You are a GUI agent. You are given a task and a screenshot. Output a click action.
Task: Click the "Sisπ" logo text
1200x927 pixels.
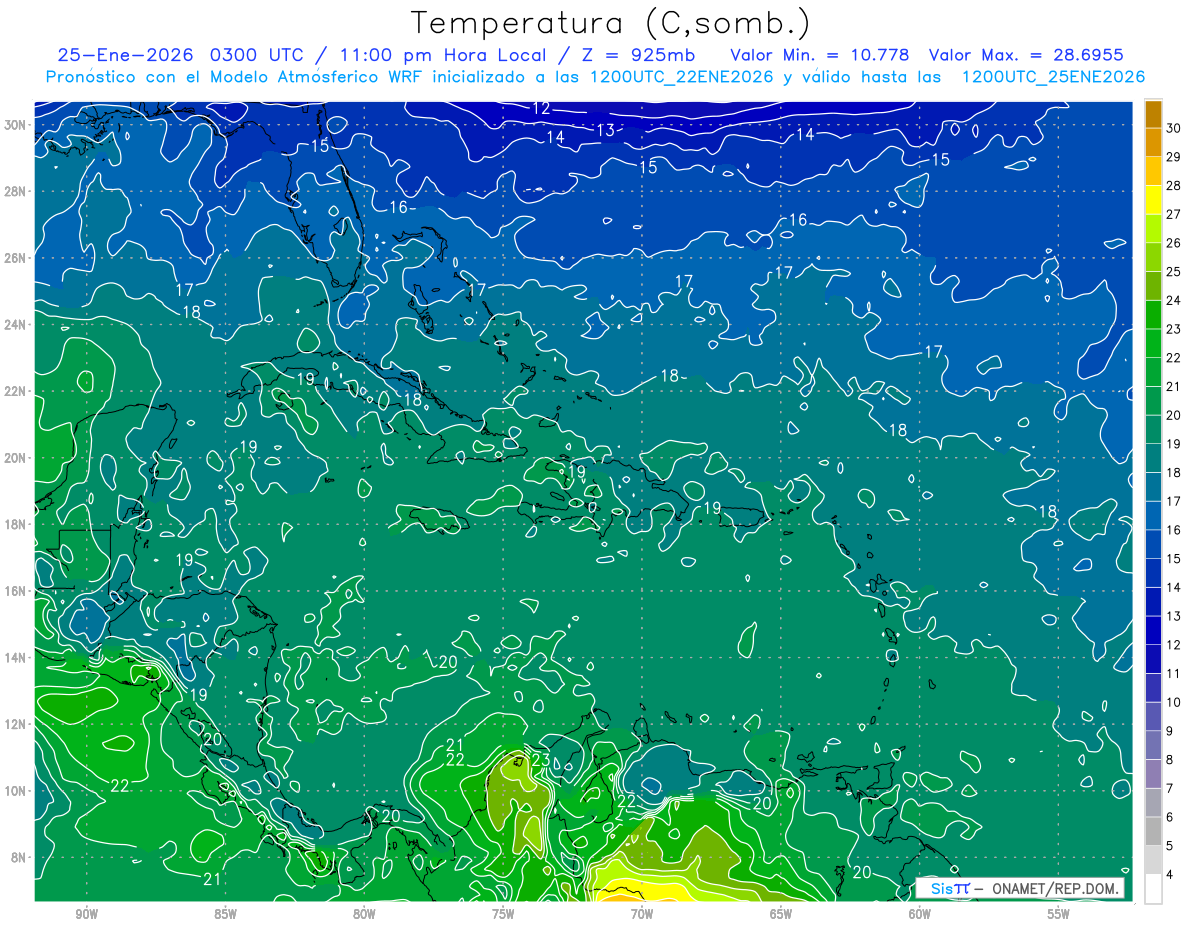[949, 888]
